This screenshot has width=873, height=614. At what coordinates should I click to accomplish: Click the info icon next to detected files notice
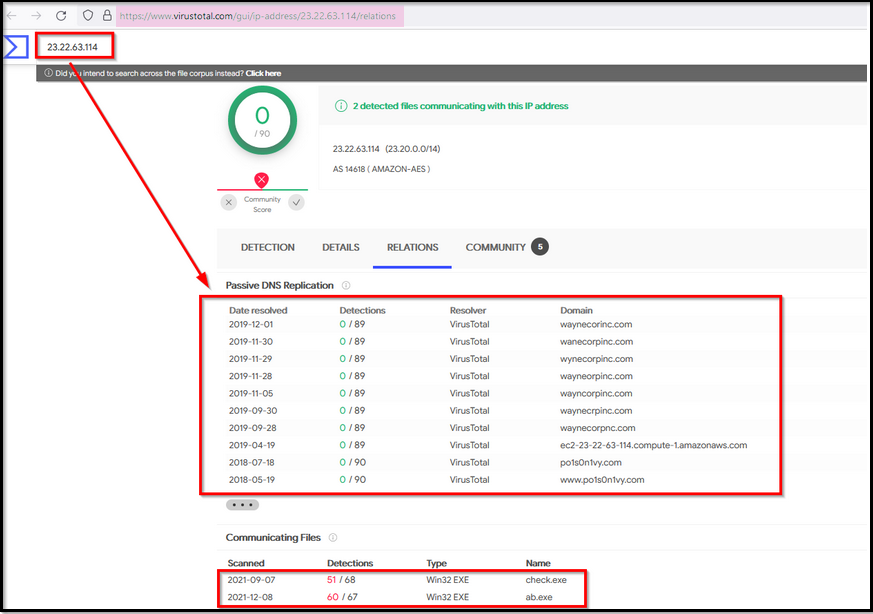click(x=341, y=106)
